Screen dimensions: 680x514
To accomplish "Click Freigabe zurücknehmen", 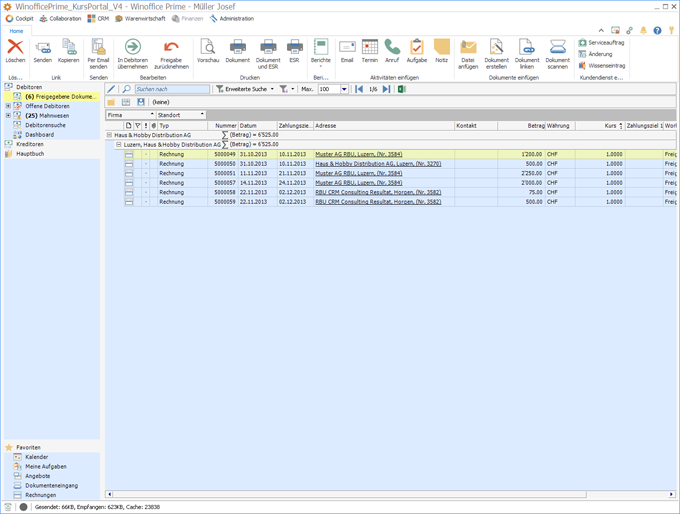I will (x=171, y=54).
